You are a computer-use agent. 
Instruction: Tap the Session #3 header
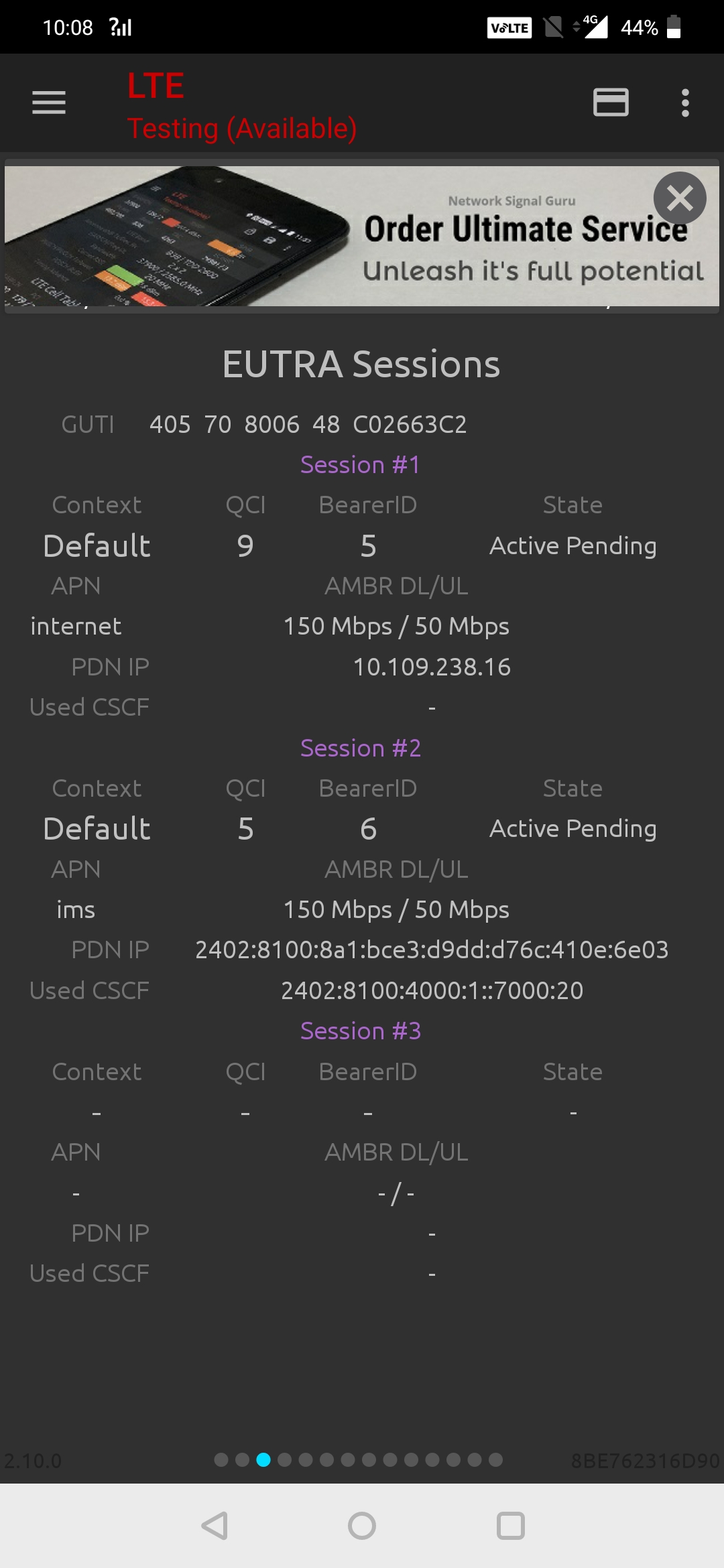coord(361,1031)
